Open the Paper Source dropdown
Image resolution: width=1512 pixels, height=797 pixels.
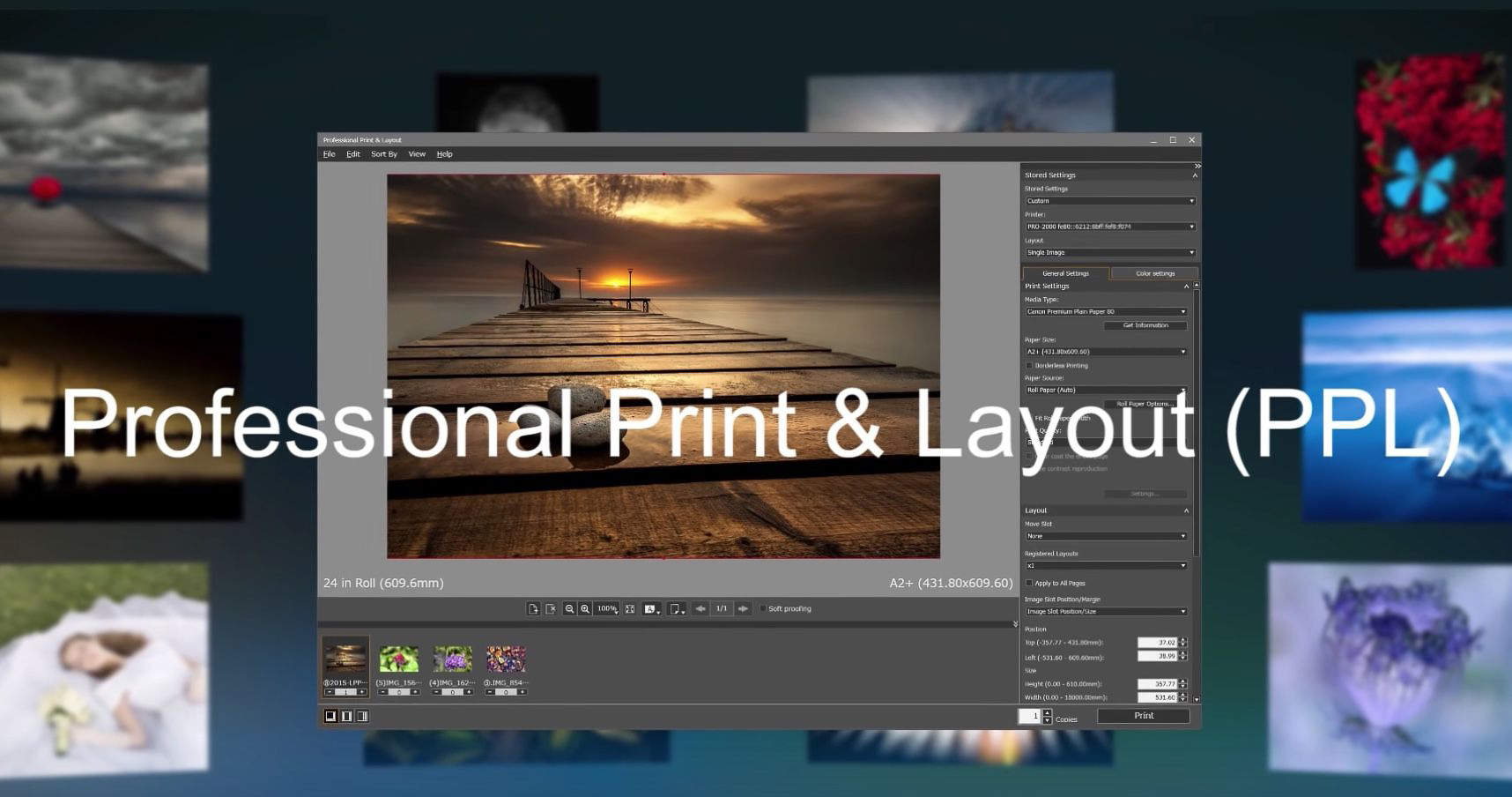pos(1106,390)
